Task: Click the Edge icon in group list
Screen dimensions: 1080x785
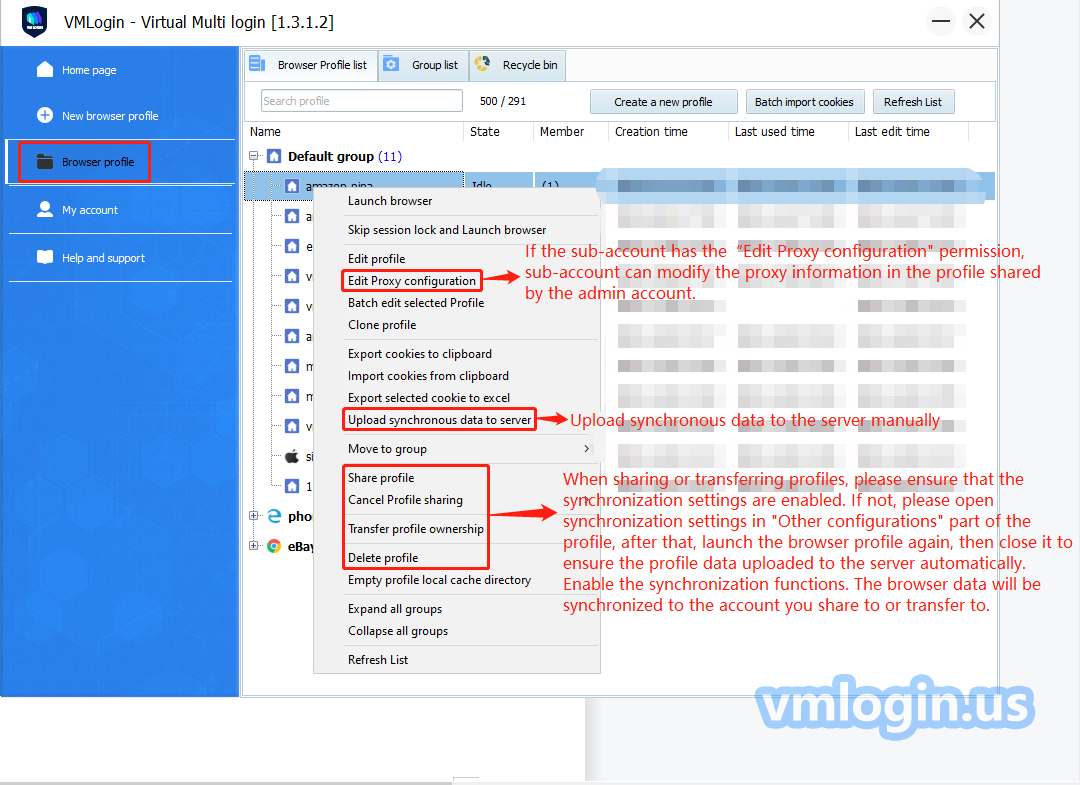Action: [274, 516]
